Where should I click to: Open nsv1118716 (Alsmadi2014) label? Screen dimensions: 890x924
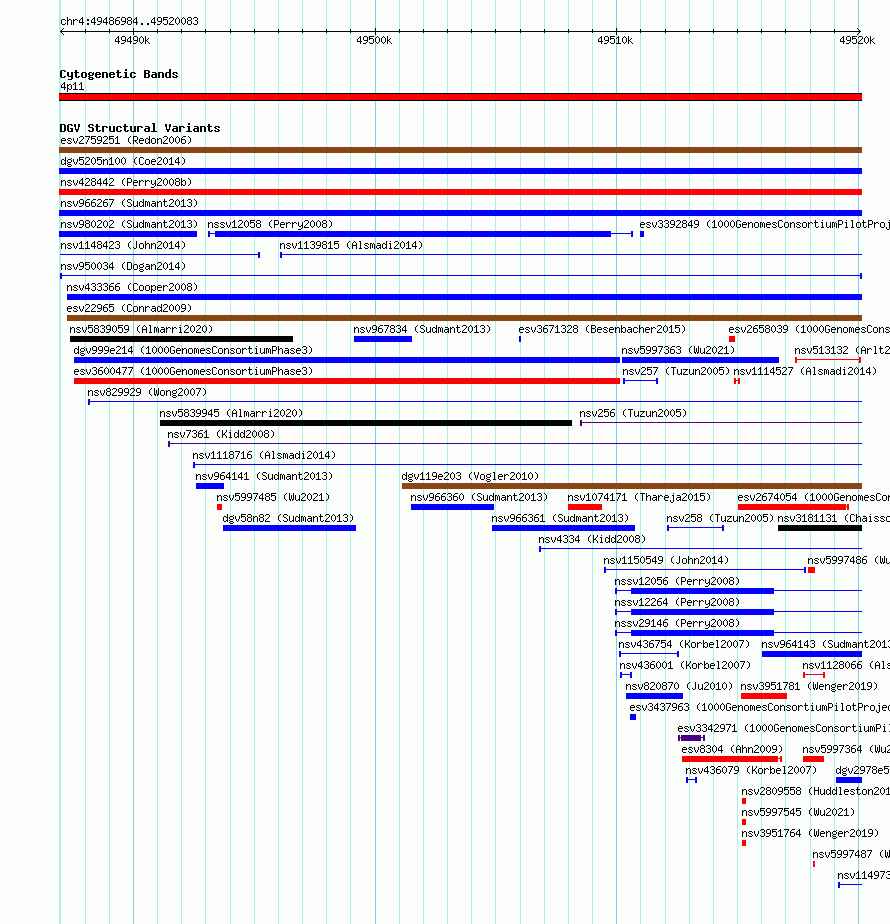click(263, 456)
